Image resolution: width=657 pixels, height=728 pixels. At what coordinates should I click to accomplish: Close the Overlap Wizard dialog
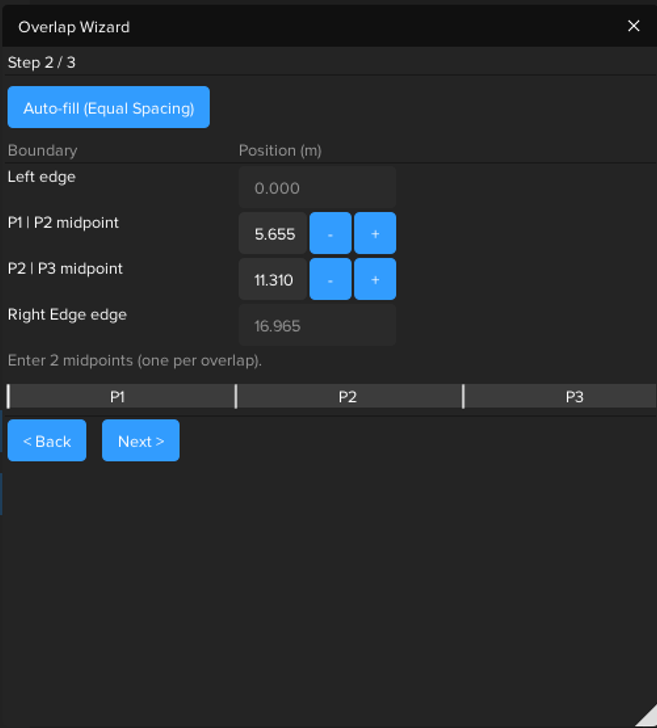tap(633, 26)
